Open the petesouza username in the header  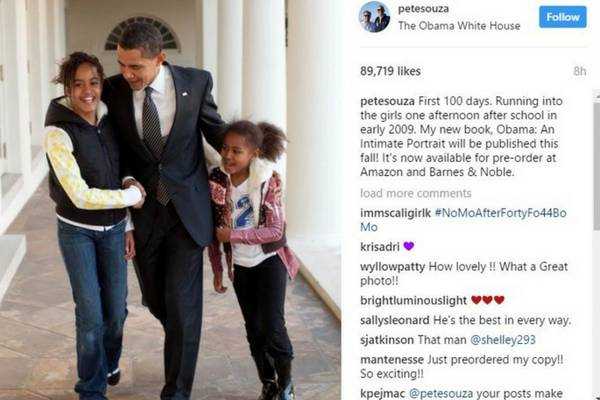(423, 9)
